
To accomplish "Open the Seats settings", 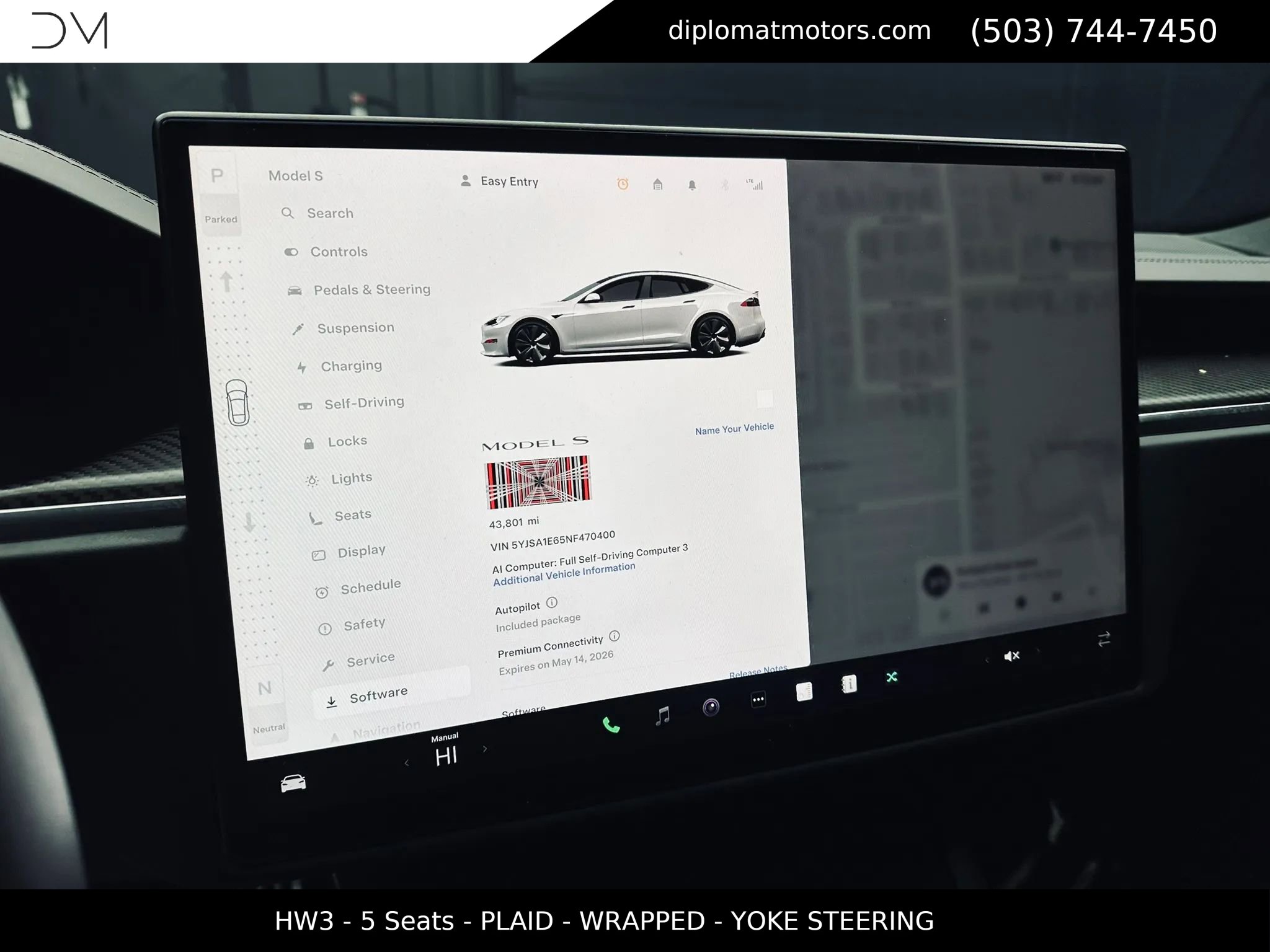I will point(340,516).
